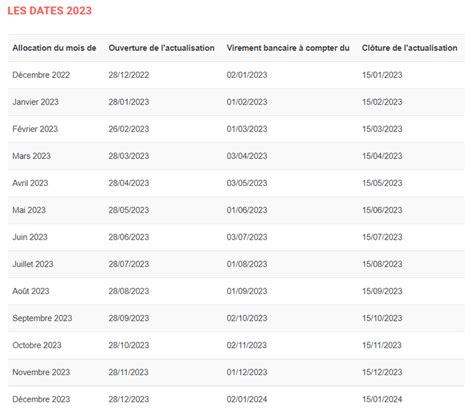The image size is (474, 417).
Task: Select opening date 28/12/2023
Action: click(x=129, y=399)
